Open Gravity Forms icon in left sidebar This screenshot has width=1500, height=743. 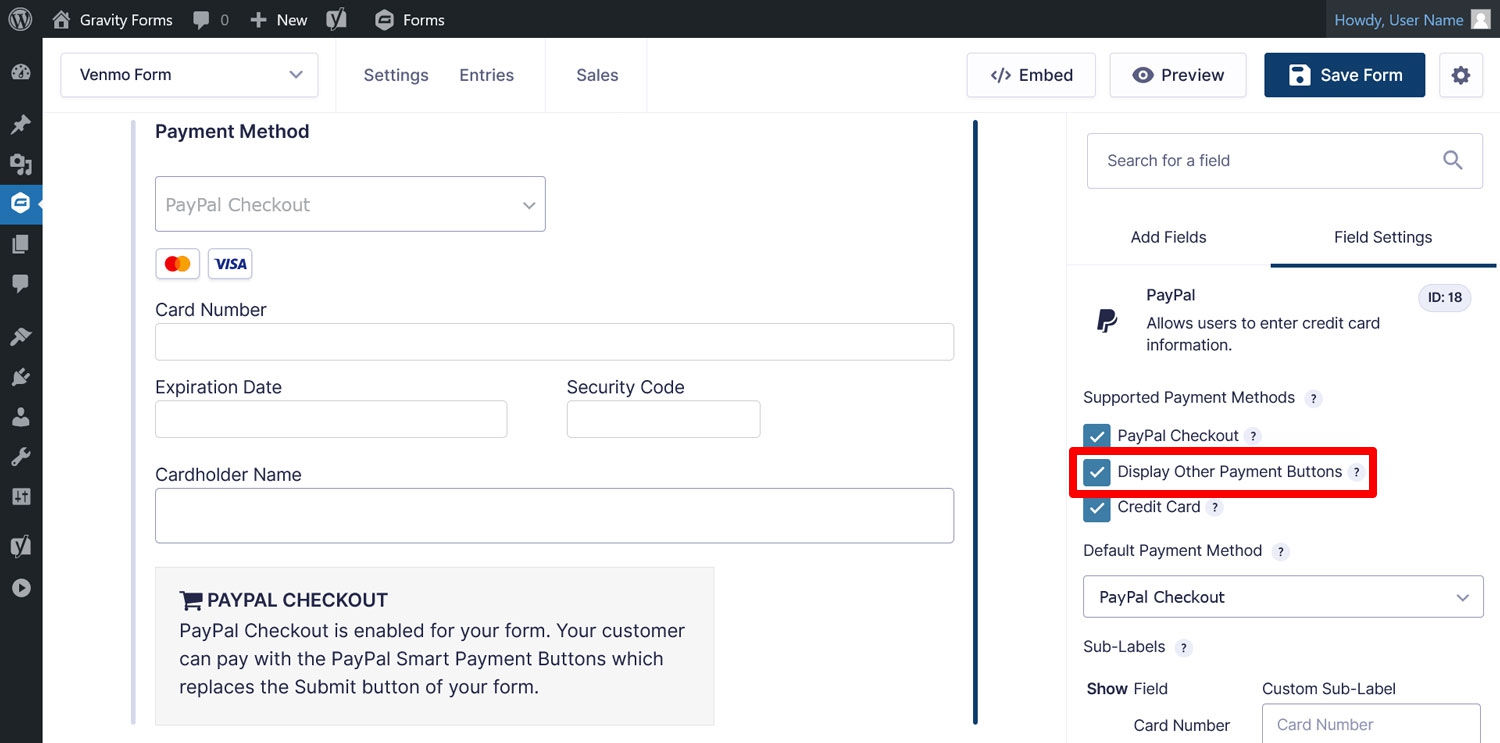(x=21, y=203)
